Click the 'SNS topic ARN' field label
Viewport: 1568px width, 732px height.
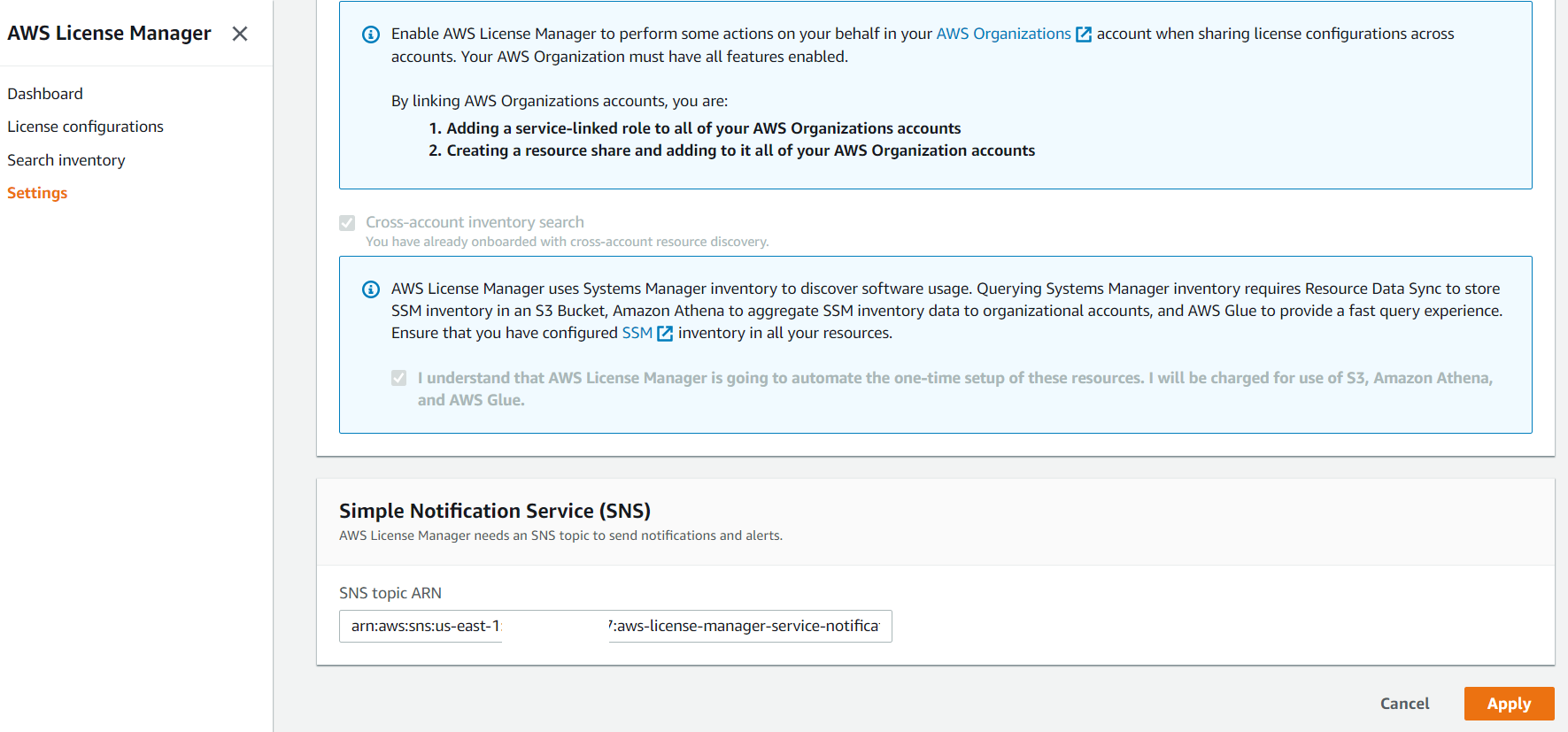390,593
